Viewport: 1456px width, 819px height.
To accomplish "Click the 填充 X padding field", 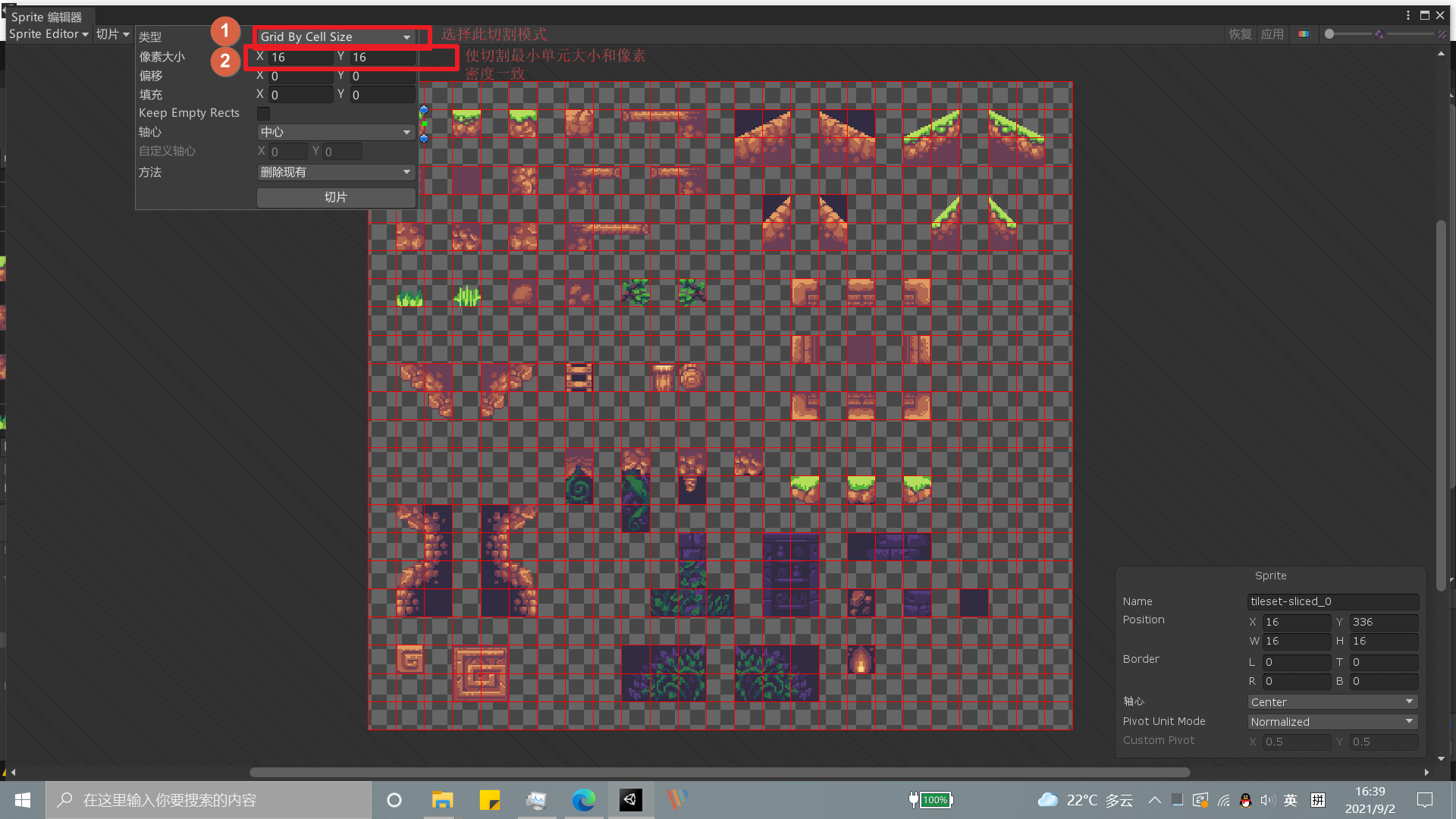I will coord(301,95).
